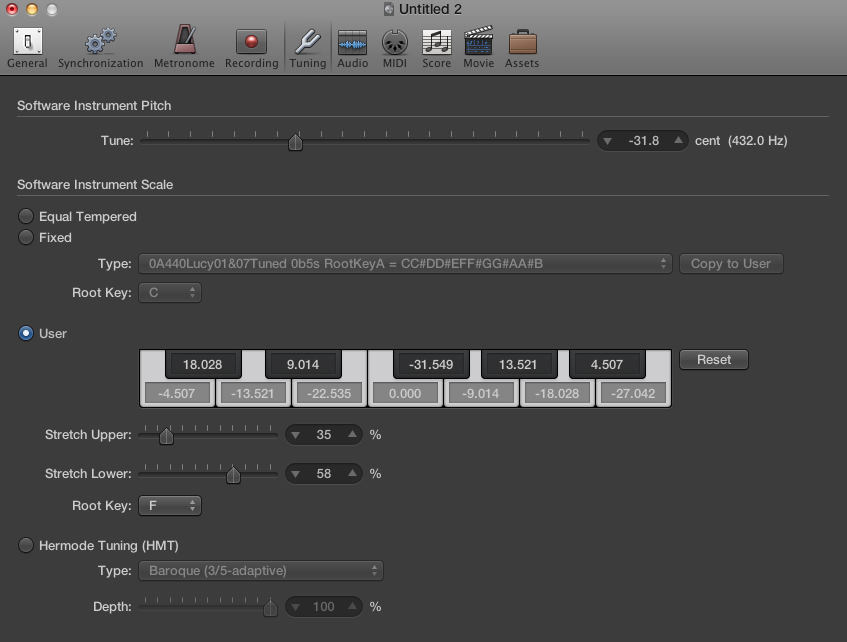The height and width of the screenshot is (642, 847).
Task: Click the Tune value field showing -31.8
Action: tap(641, 140)
